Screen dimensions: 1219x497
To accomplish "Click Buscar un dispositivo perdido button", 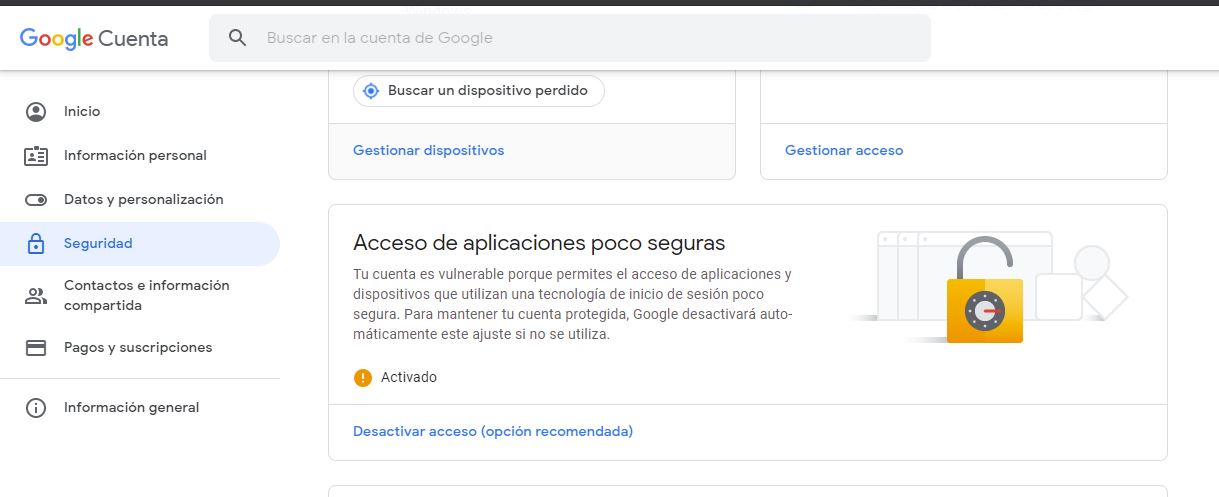I will pos(479,91).
